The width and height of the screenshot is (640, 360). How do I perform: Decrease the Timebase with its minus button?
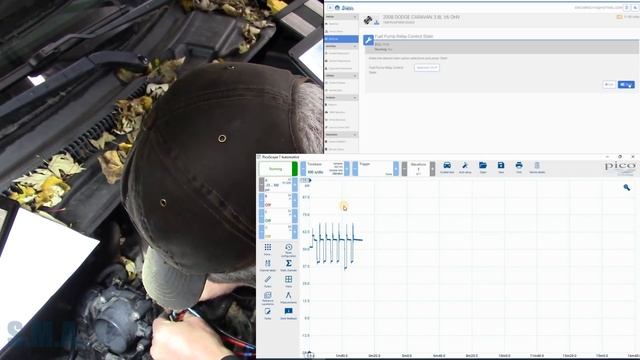click(x=303, y=169)
